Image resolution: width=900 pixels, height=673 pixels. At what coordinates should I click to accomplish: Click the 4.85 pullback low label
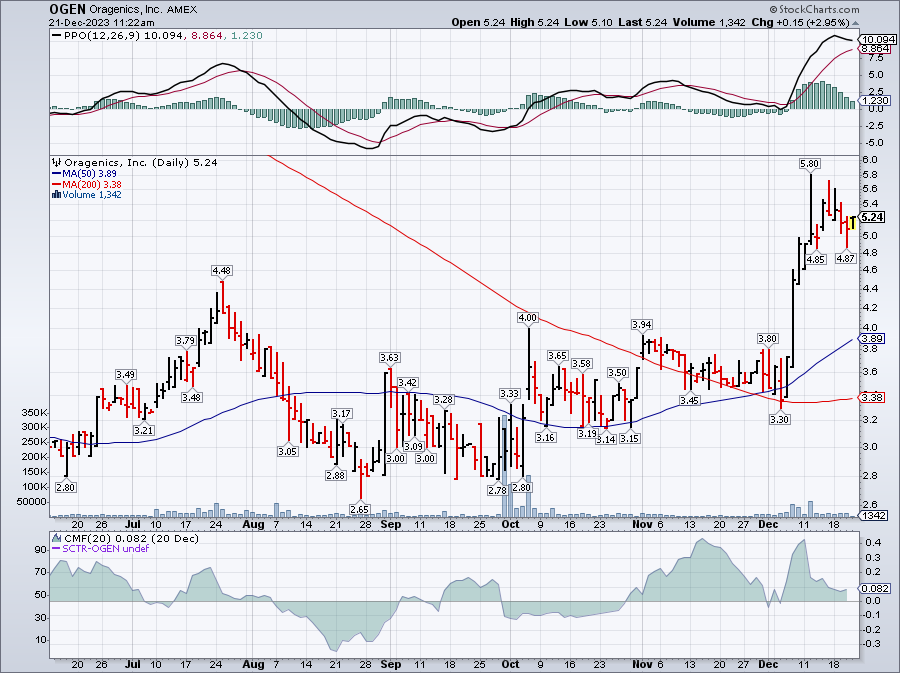tap(815, 259)
